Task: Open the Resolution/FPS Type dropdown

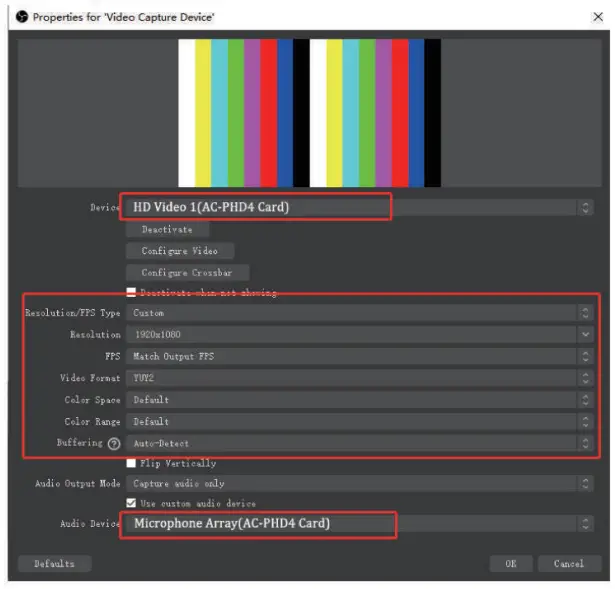Action: (360, 313)
